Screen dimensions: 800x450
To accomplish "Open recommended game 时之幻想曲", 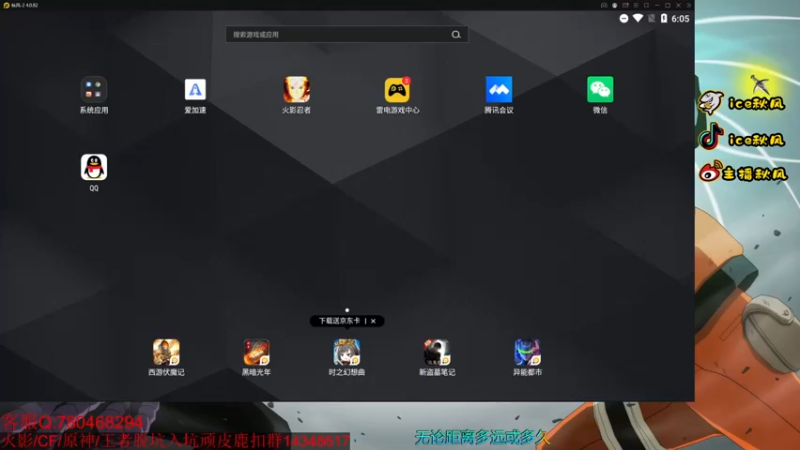I will tap(347, 352).
